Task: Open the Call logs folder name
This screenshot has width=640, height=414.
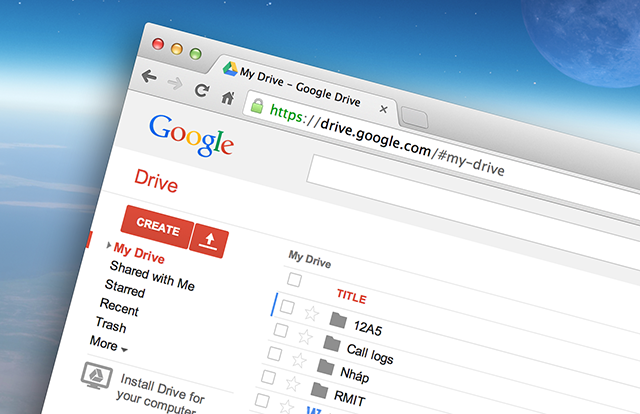Action: [370, 354]
